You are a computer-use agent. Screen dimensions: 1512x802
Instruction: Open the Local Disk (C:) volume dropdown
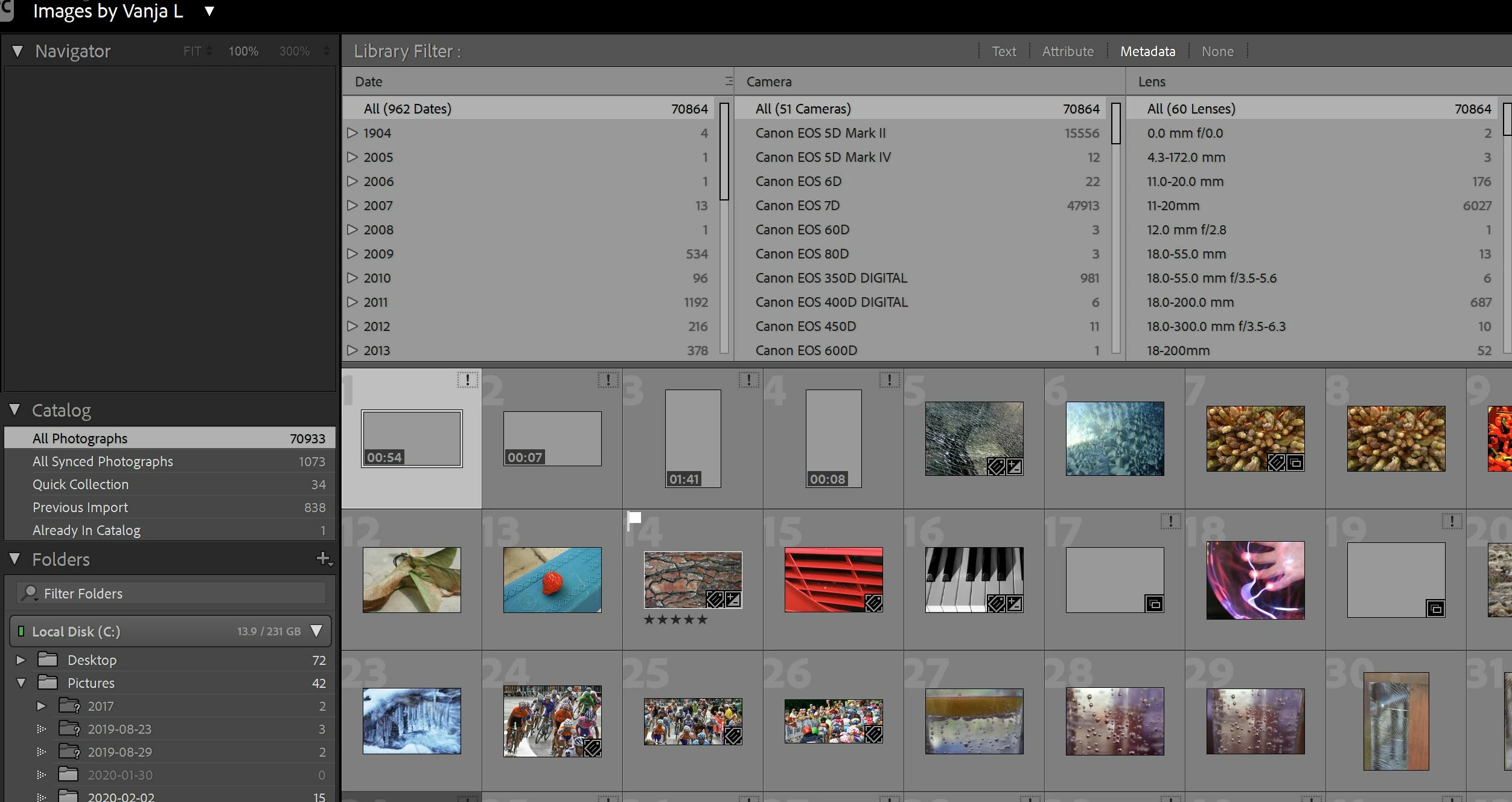(316, 631)
